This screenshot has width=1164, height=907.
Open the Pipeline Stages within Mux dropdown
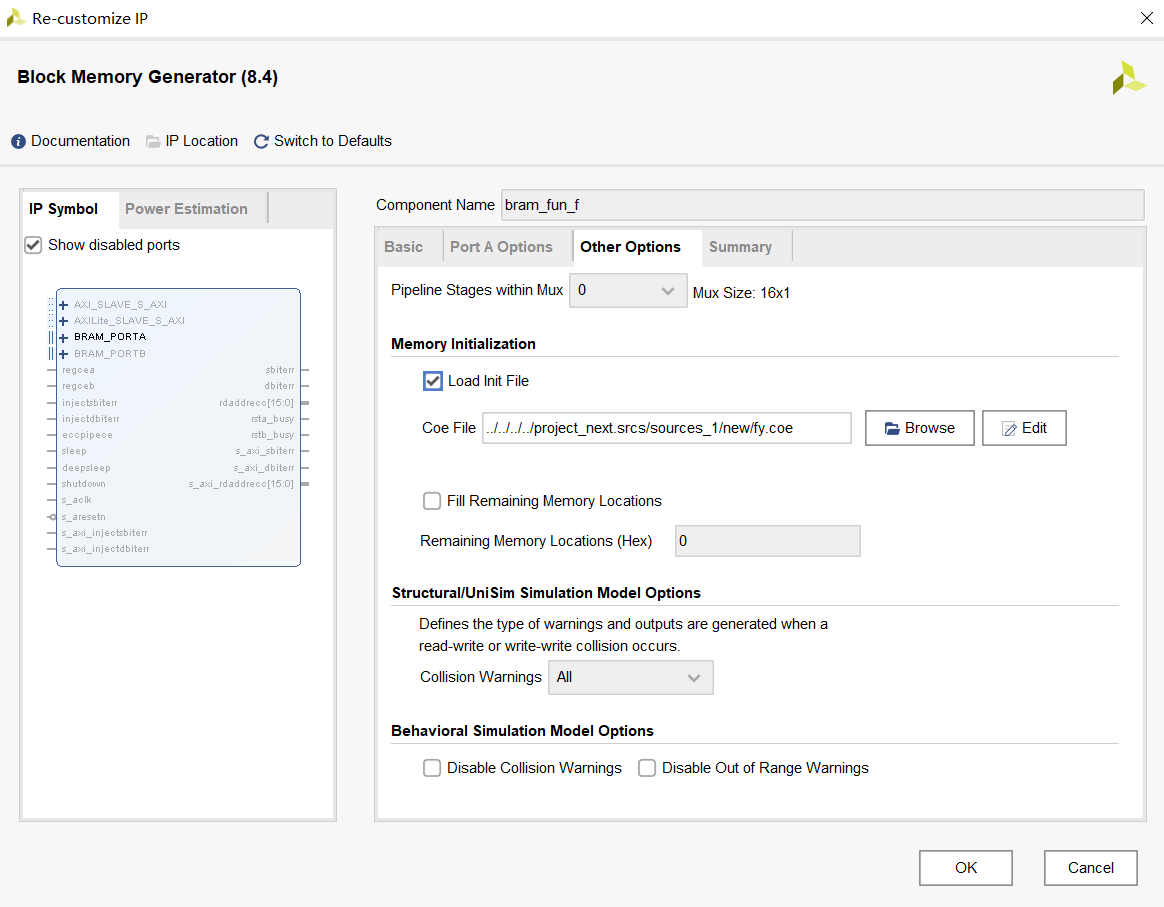(x=628, y=291)
